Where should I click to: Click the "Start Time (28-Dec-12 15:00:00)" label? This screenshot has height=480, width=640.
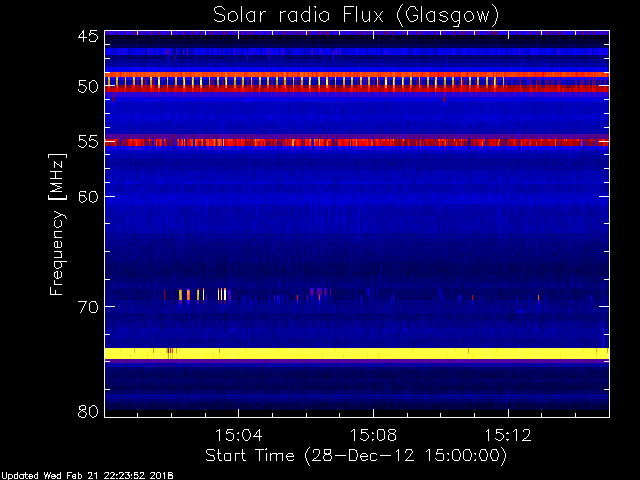tap(356, 456)
